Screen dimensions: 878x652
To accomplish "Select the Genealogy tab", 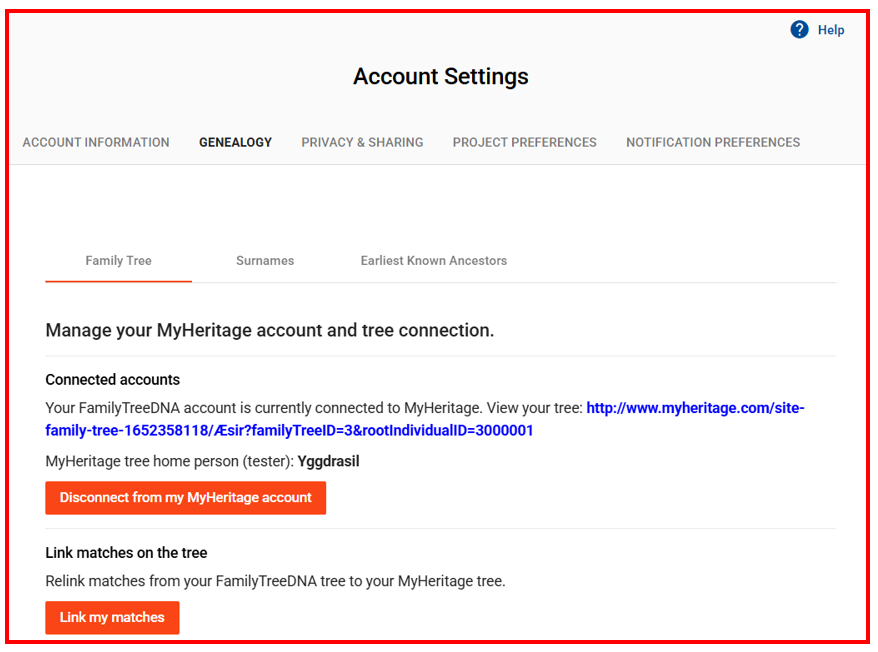I will (235, 142).
